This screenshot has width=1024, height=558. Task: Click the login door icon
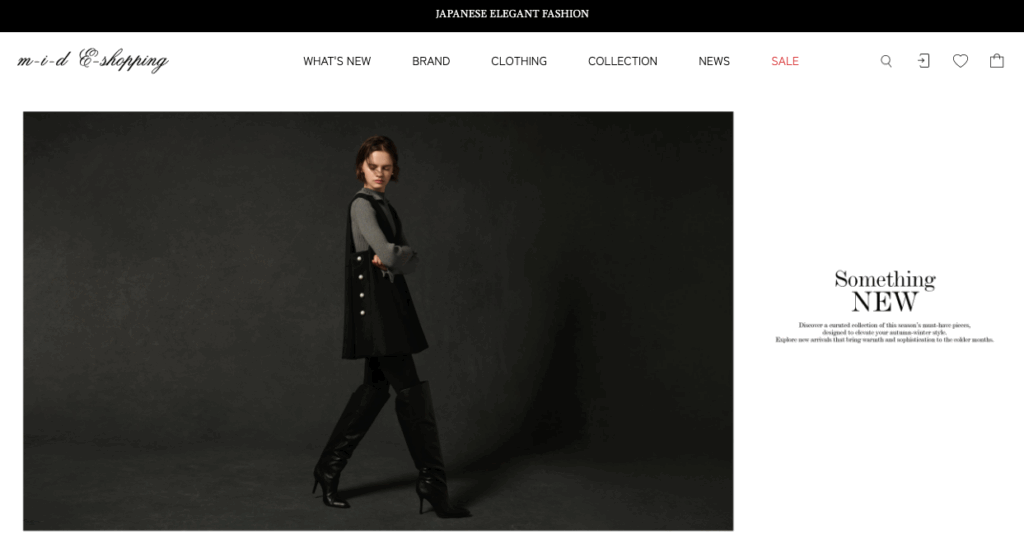[923, 61]
